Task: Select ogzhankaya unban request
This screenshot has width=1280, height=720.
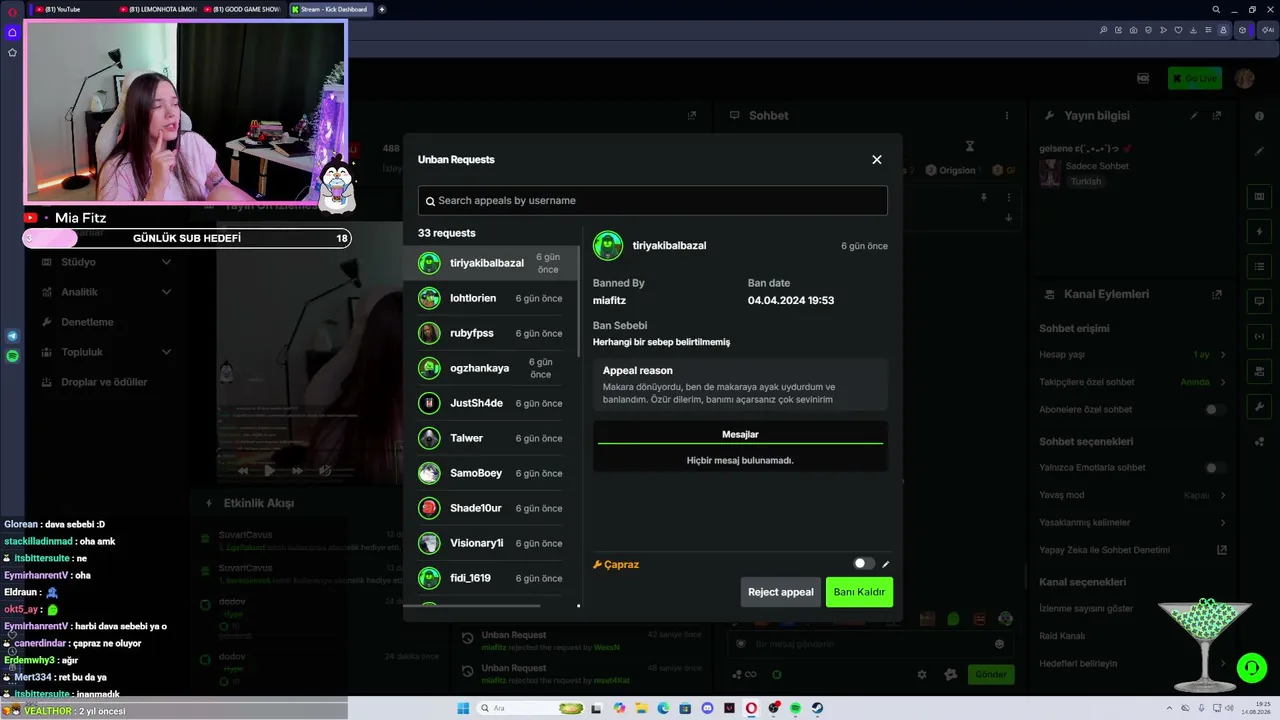Action: tap(490, 368)
